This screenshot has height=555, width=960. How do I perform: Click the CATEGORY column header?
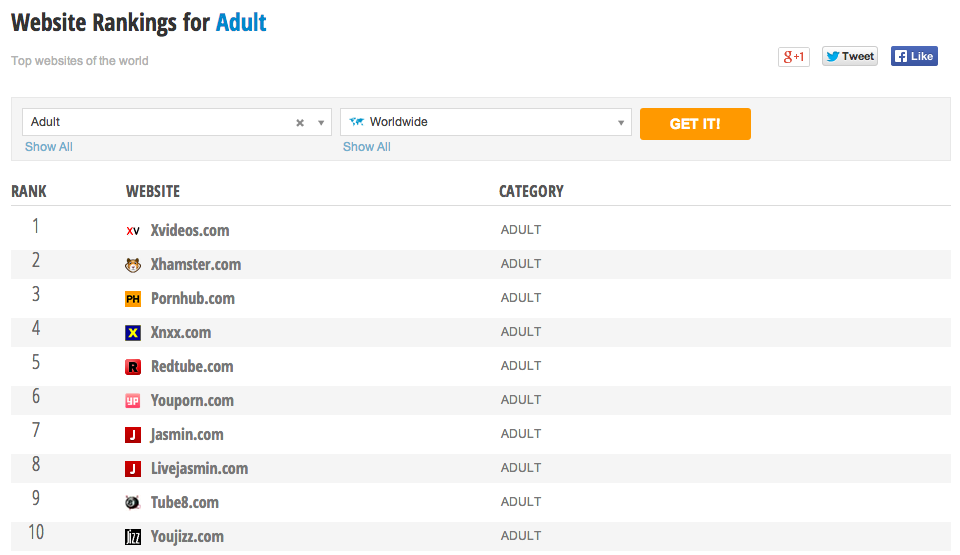pyautogui.click(x=531, y=191)
